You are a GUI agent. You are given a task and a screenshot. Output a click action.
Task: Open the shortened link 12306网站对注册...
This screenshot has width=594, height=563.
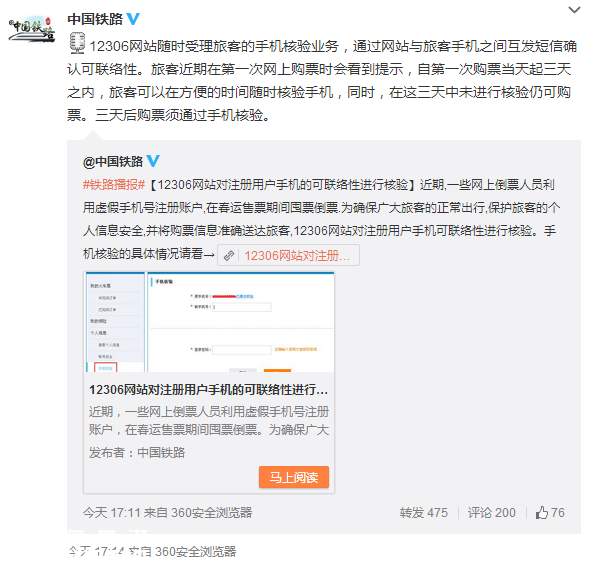288,255
